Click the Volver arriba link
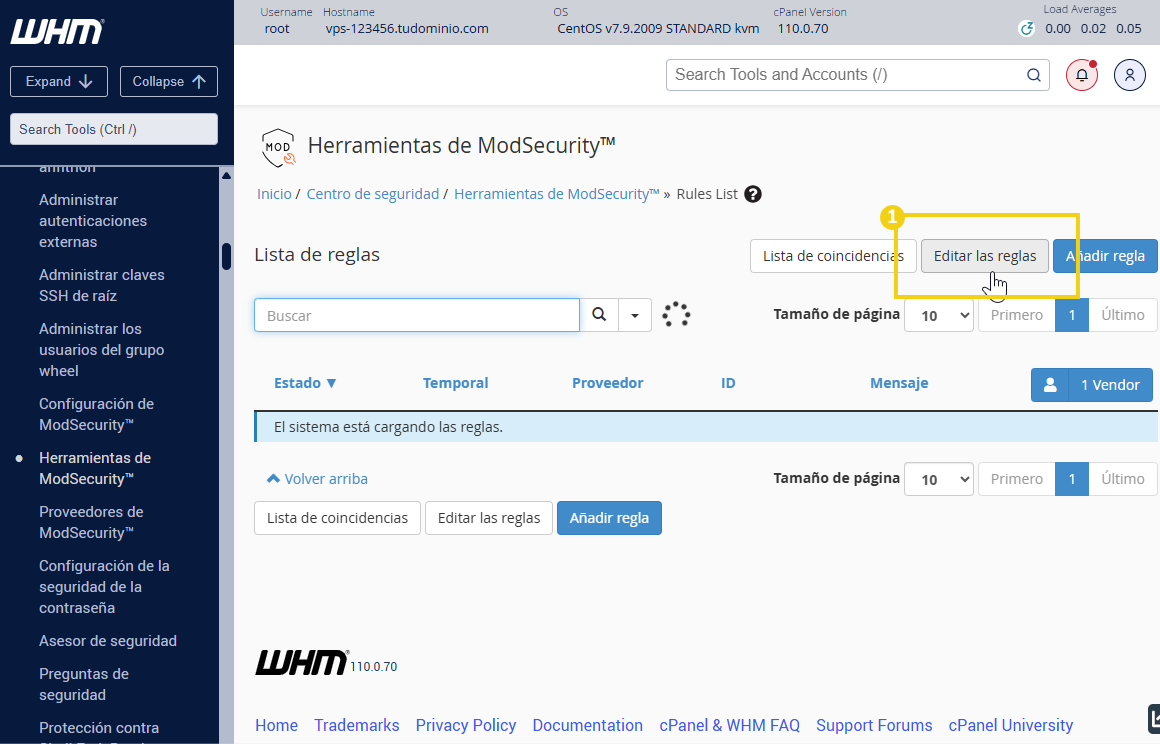 click(317, 479)
